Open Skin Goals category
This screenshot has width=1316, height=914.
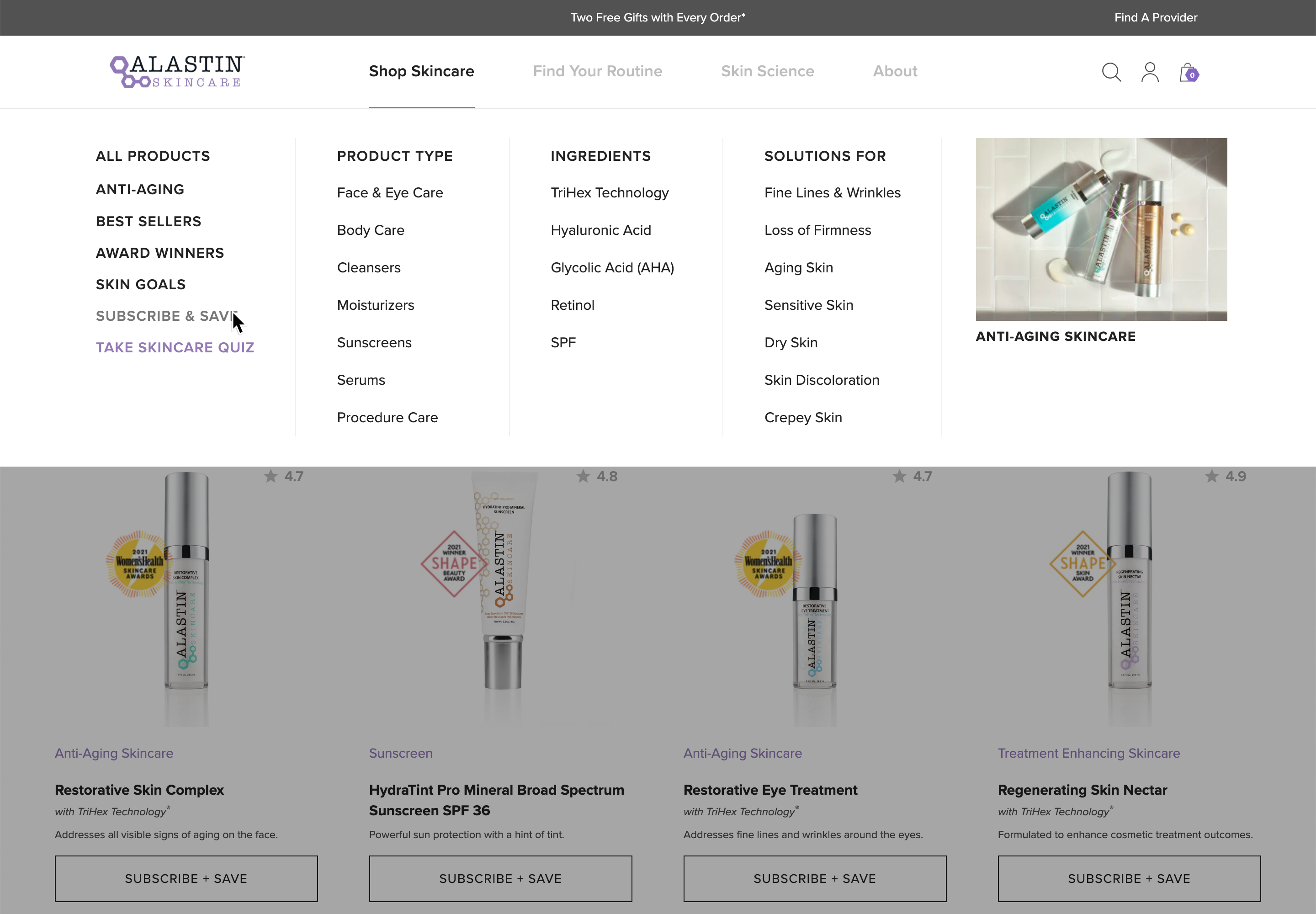click(x=141, y=285)
